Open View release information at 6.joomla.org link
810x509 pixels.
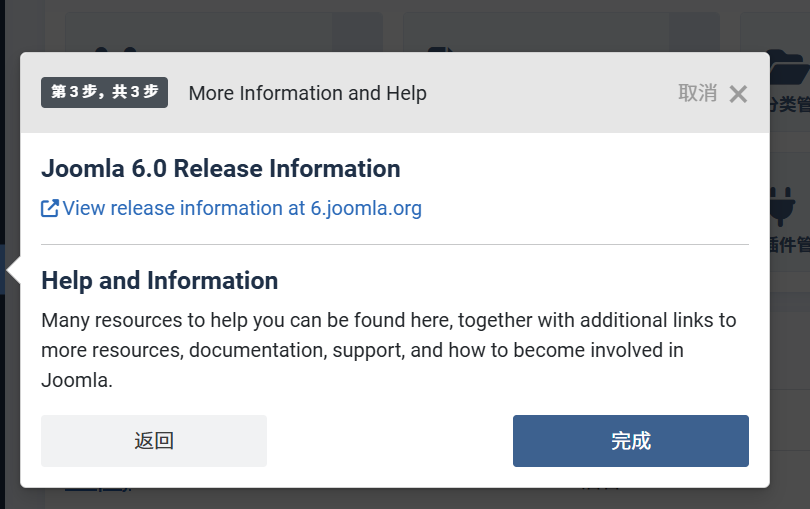242,209
